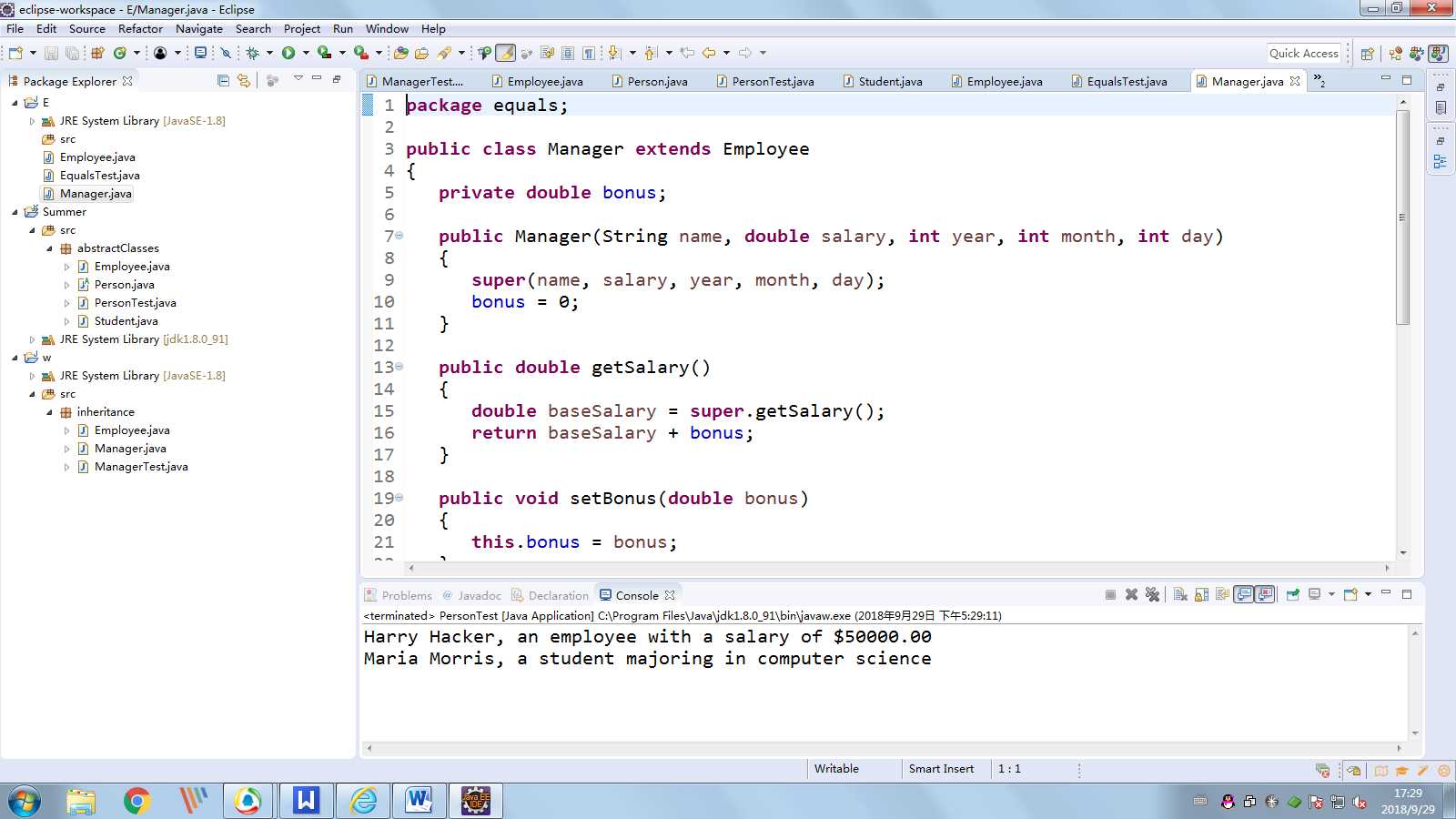The width and height of the screenshot is (1456, 819).
Task: Click the Java EE perspective icon
Action: [x=1395, y=54]
